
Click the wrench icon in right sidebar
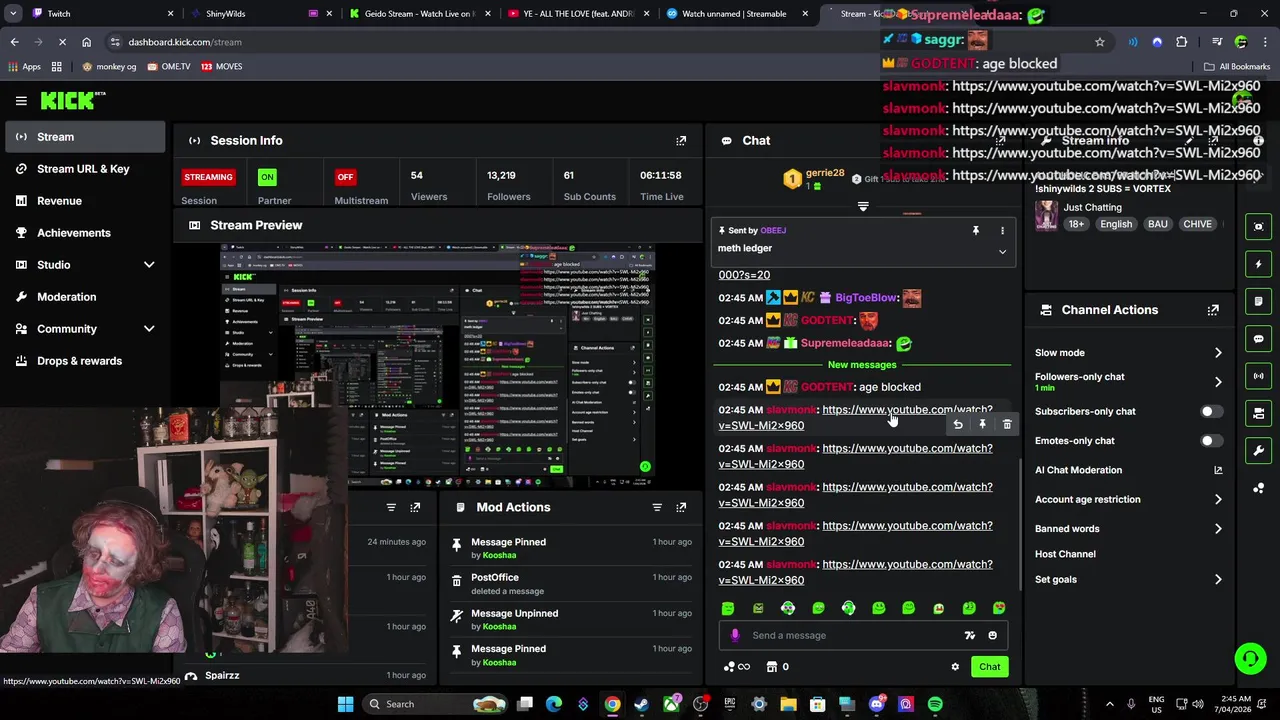pyautogui.click(x=1259, y=451)
